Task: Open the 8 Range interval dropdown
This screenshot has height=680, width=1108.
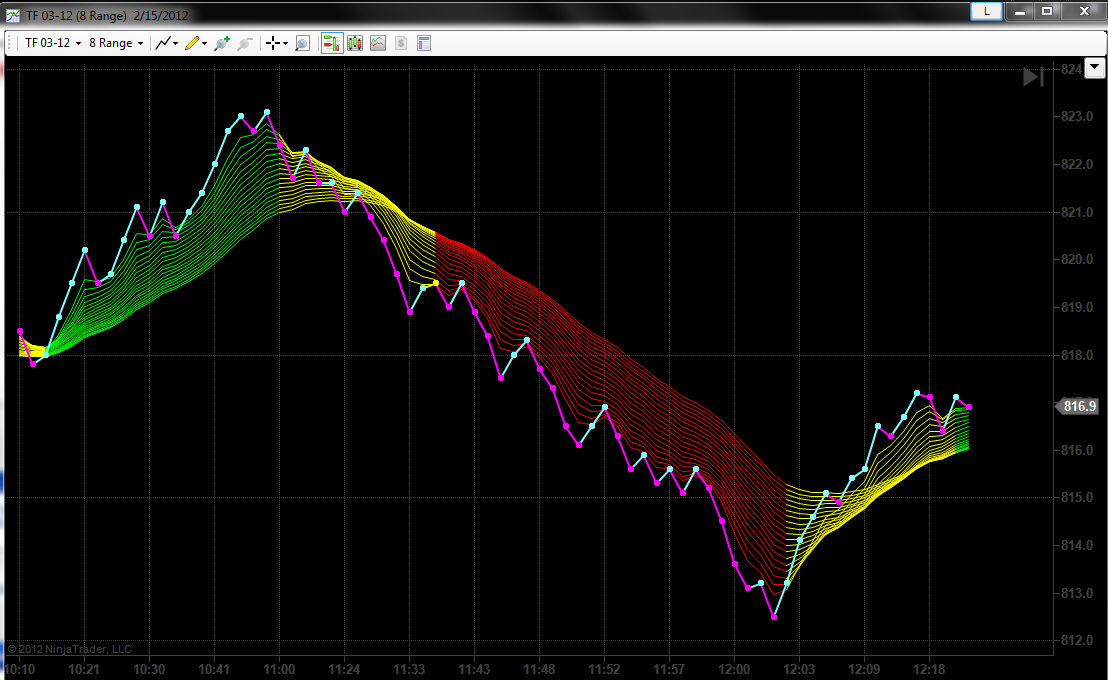Action: (x=116, y=43)
